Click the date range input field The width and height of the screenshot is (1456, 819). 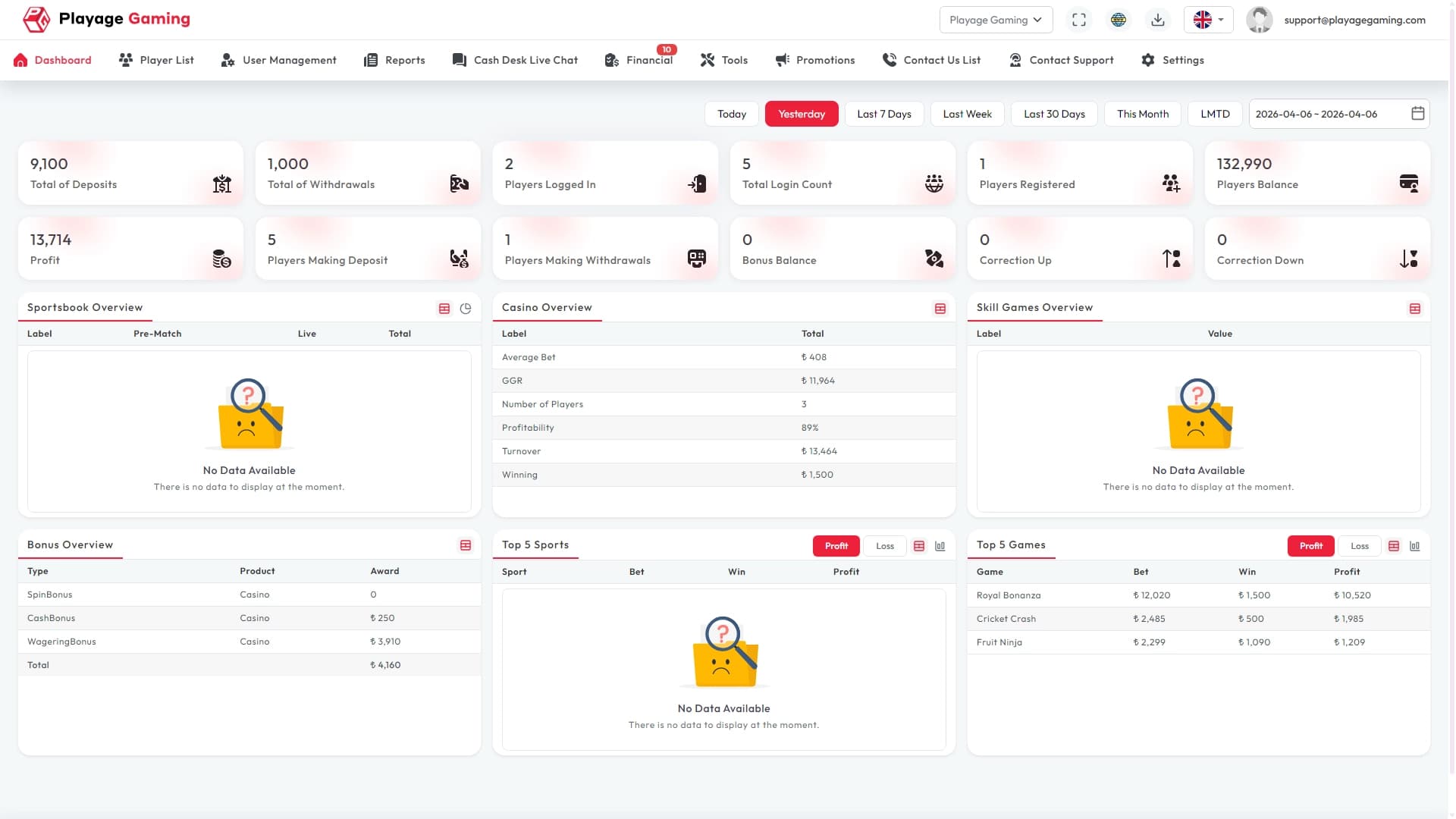coord(1339,114)
